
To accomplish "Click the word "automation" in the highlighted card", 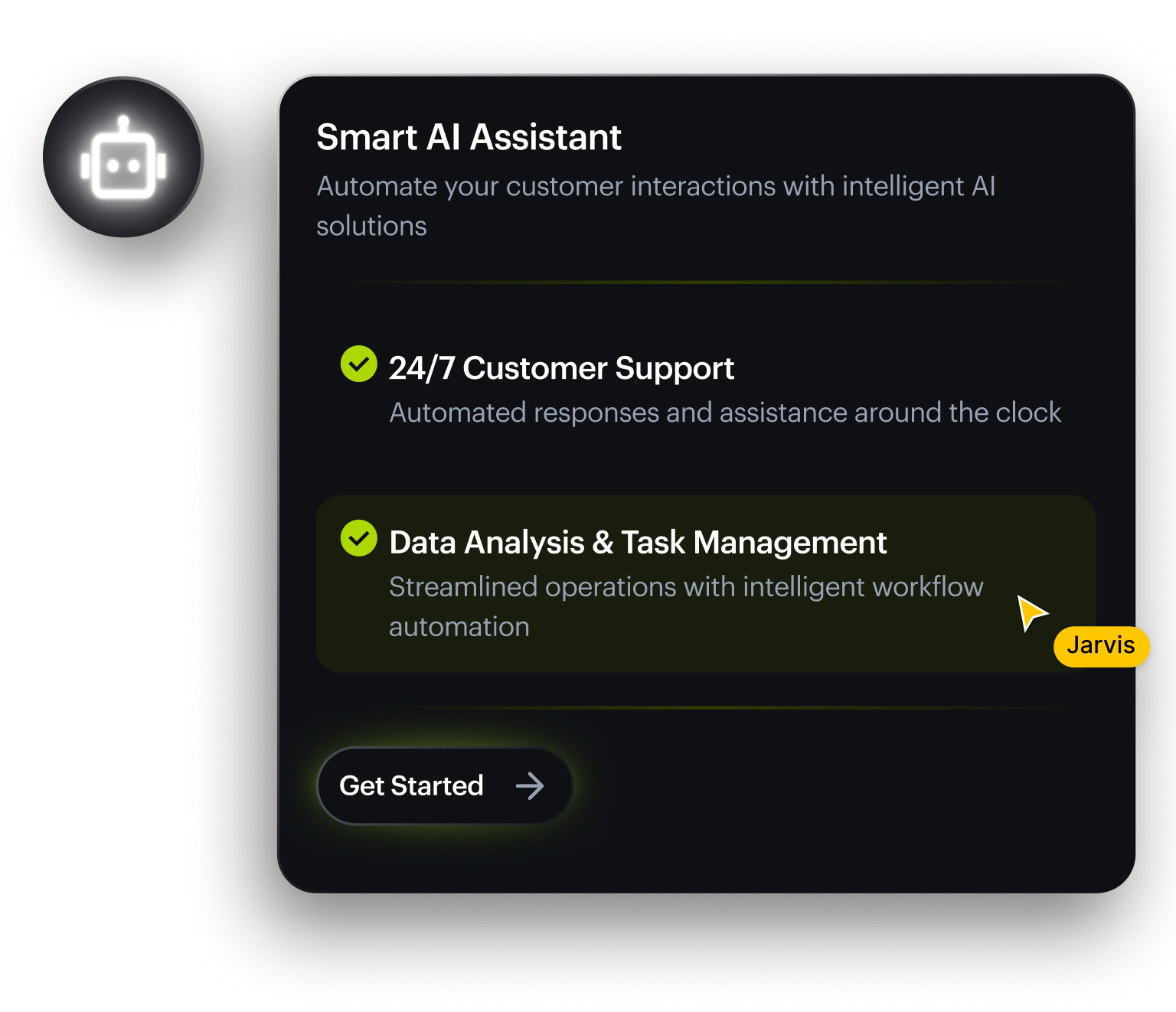I will coord(459,627).
